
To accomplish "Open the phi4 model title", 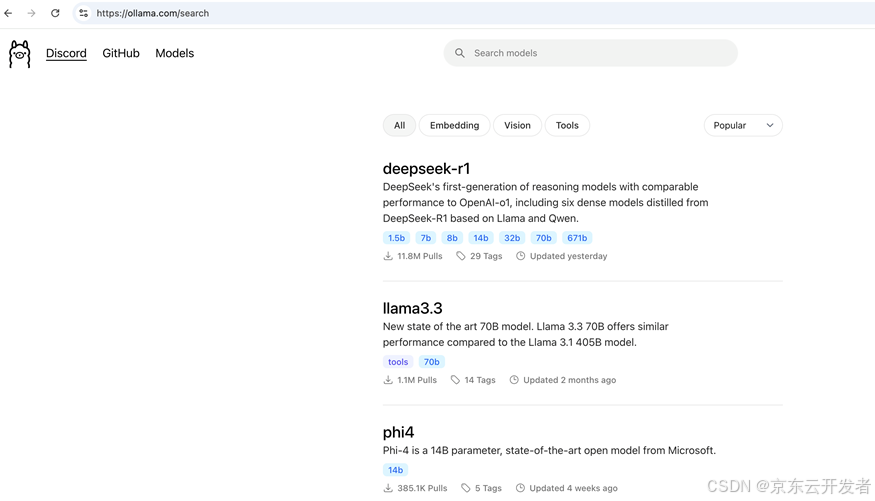I will click(398, 432).
